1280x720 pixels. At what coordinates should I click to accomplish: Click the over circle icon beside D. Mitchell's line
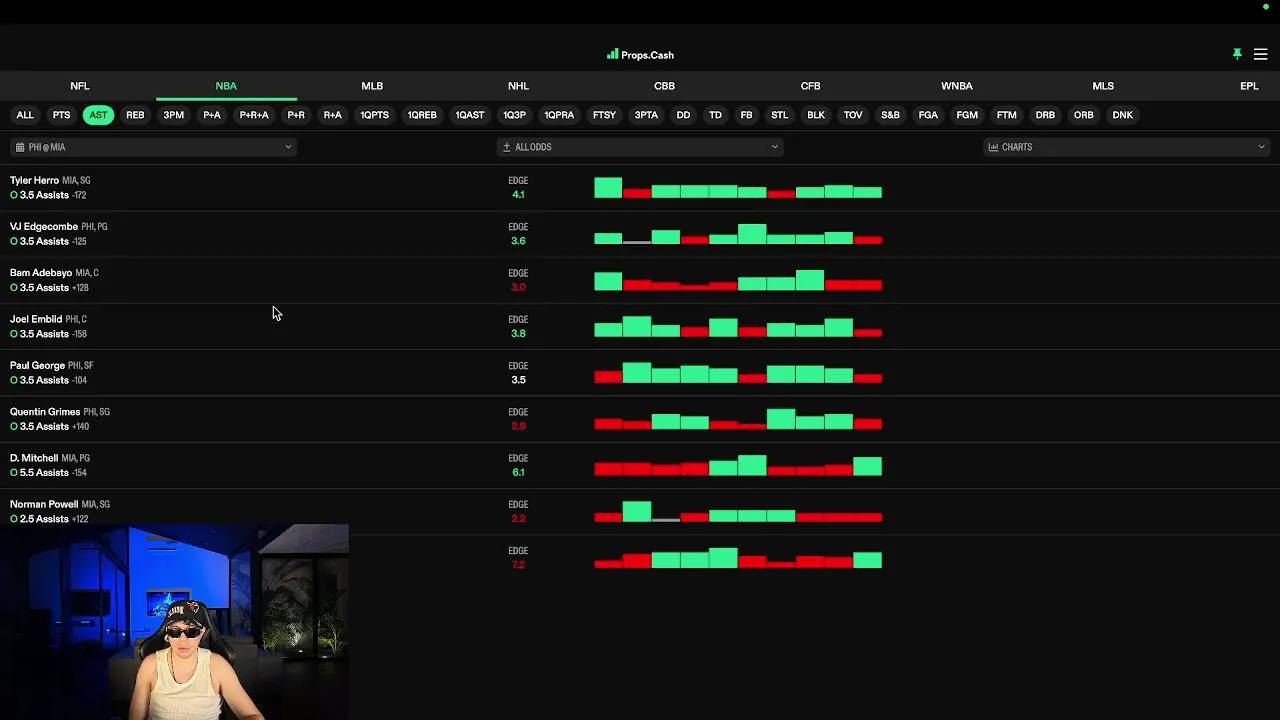14,473
